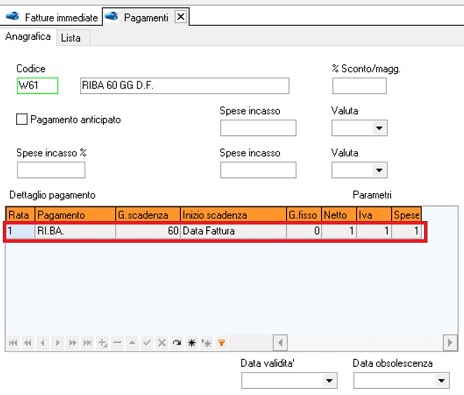The height and width of the screenshot is (395, 464).
Task: Click the upper Spese incasso field
Action: [258, 128]
